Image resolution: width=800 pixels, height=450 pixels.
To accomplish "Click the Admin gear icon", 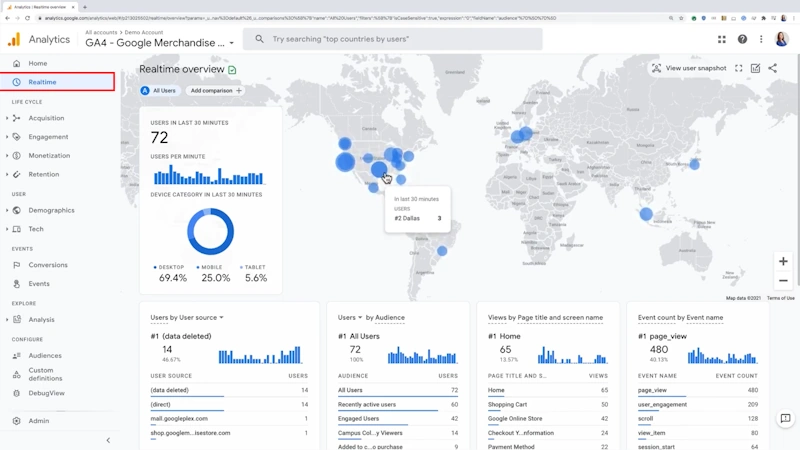I will coord(16,421).
